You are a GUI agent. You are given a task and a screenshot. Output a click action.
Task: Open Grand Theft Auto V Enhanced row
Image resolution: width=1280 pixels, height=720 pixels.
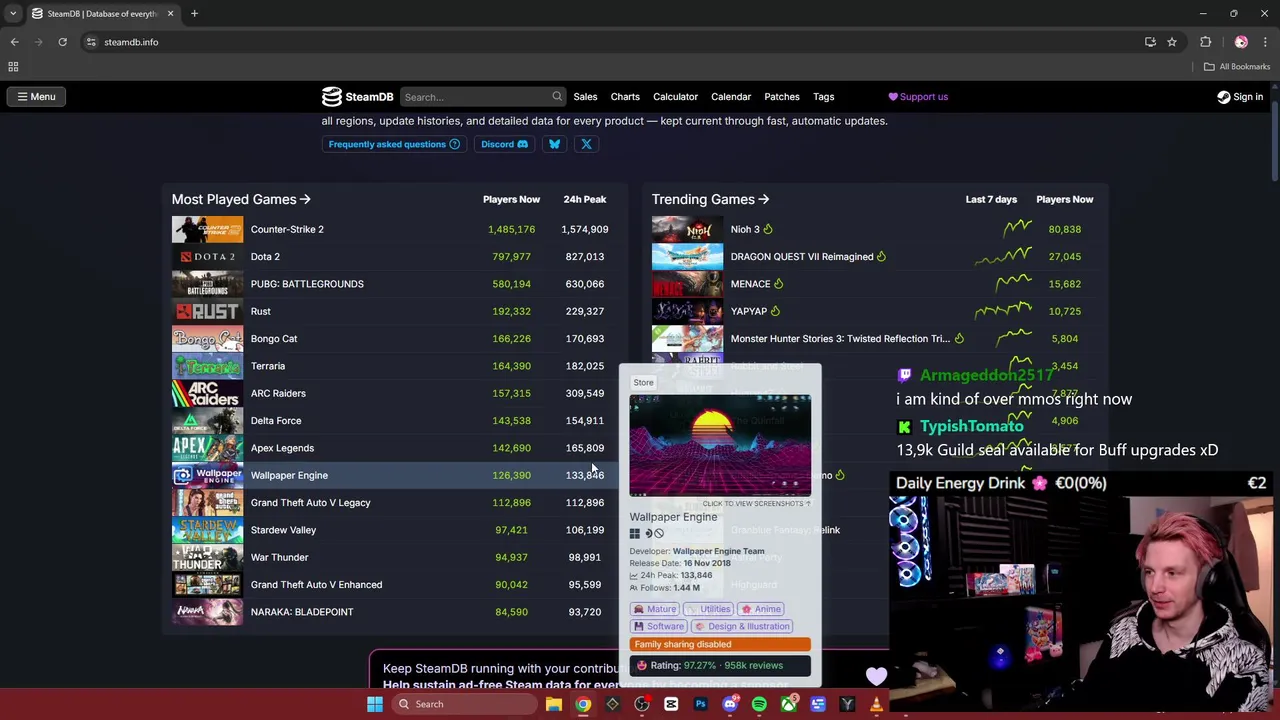[x=390, y=585]
